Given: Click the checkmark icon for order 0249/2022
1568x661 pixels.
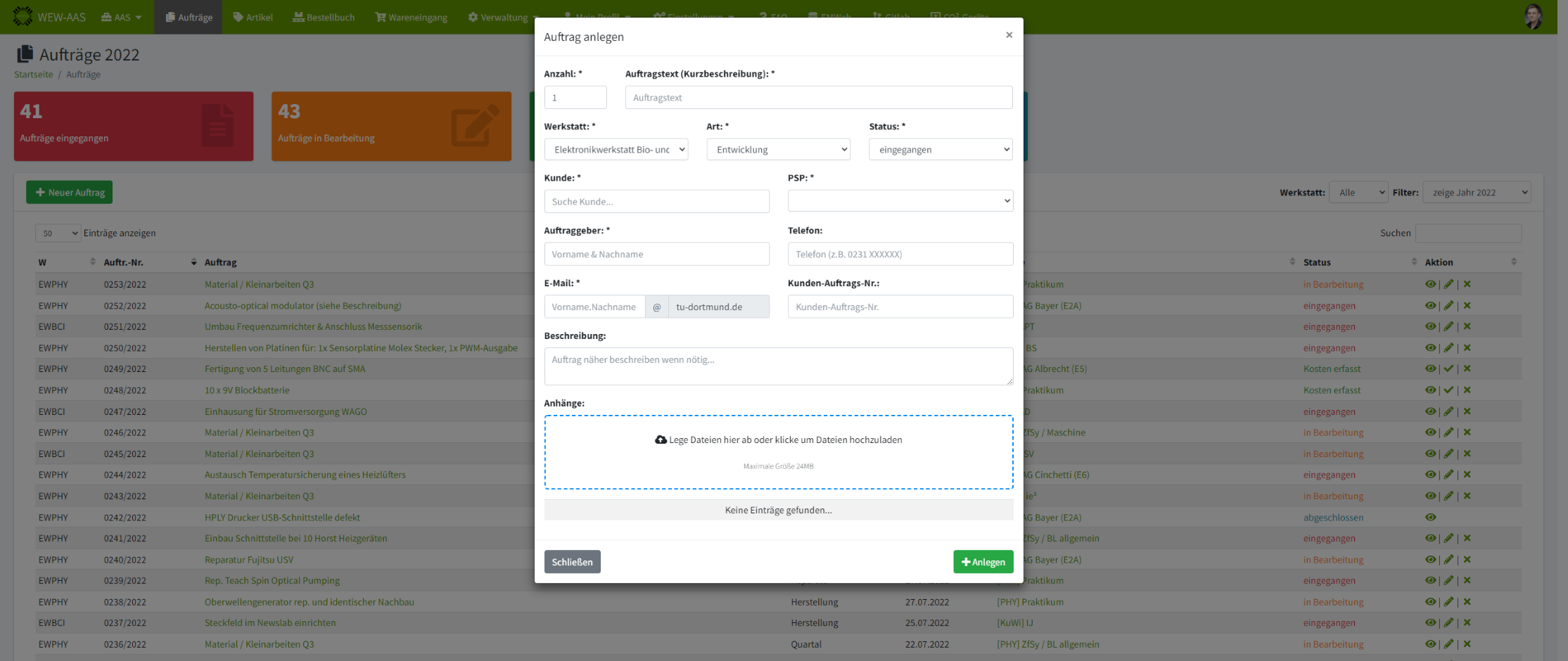Looking at the screenshot, I should [1448, 368].
